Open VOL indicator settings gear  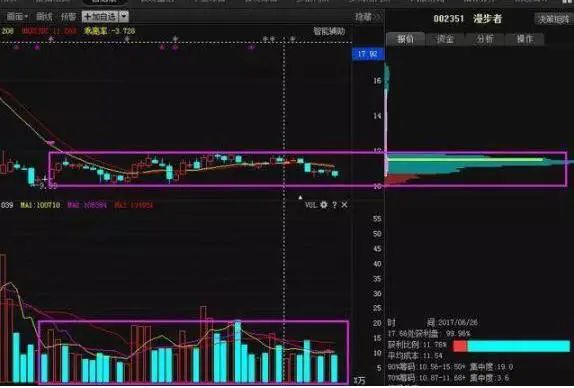pos(324,205)
